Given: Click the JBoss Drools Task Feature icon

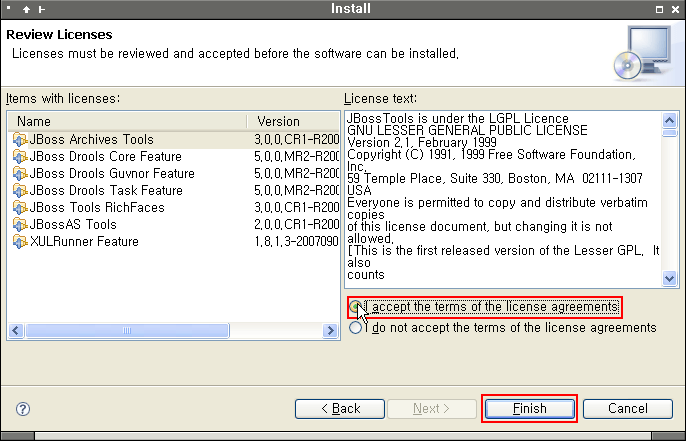Looking at the screenshot, I should (x=20, y=191).
